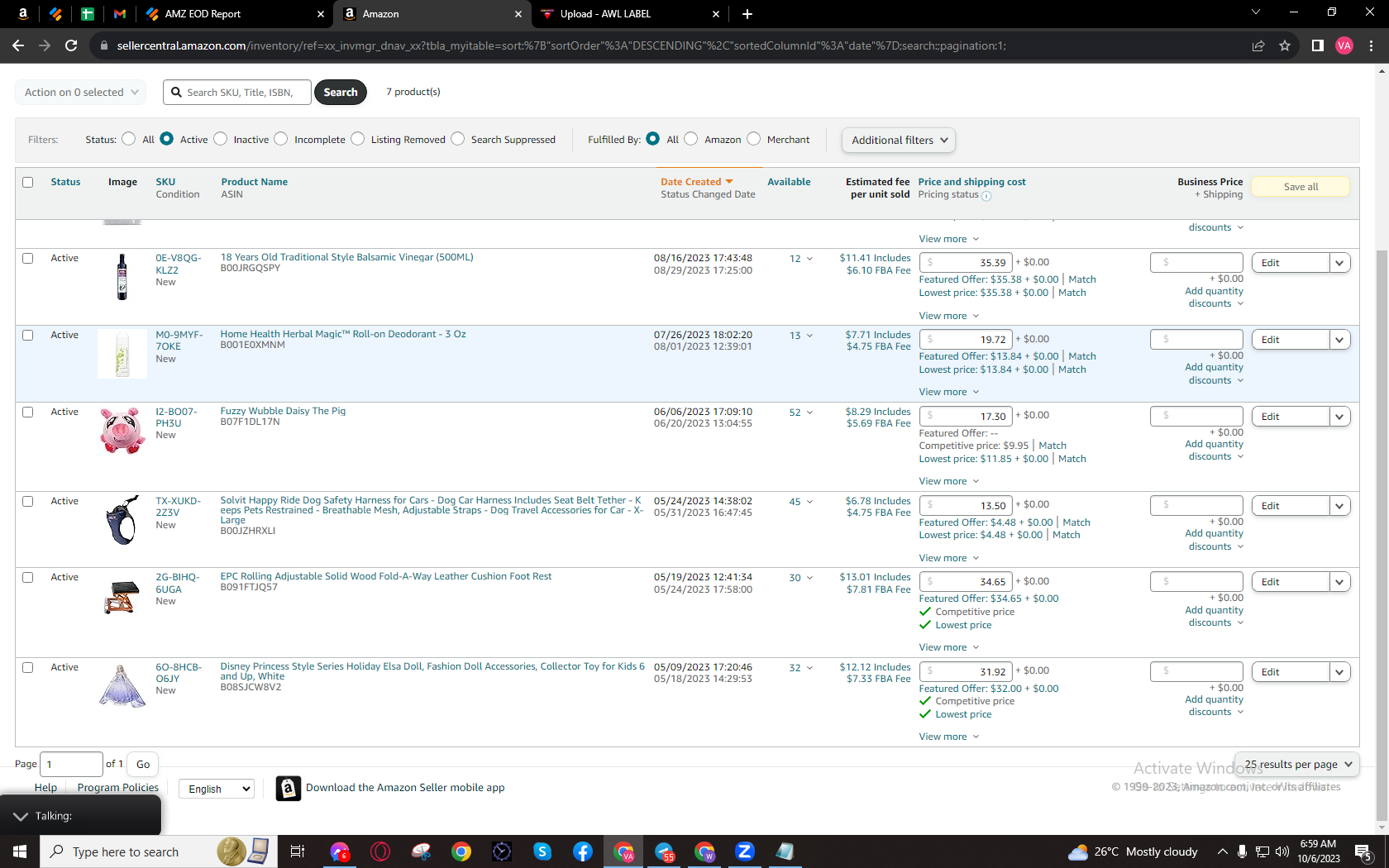Screen dimensions: 1389x868
Task: Open the pinned Gmail tab
Action: [120, 13]
